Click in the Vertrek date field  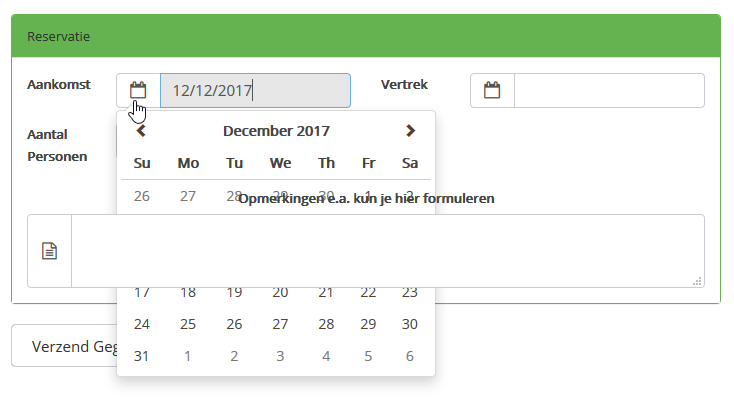609,90
